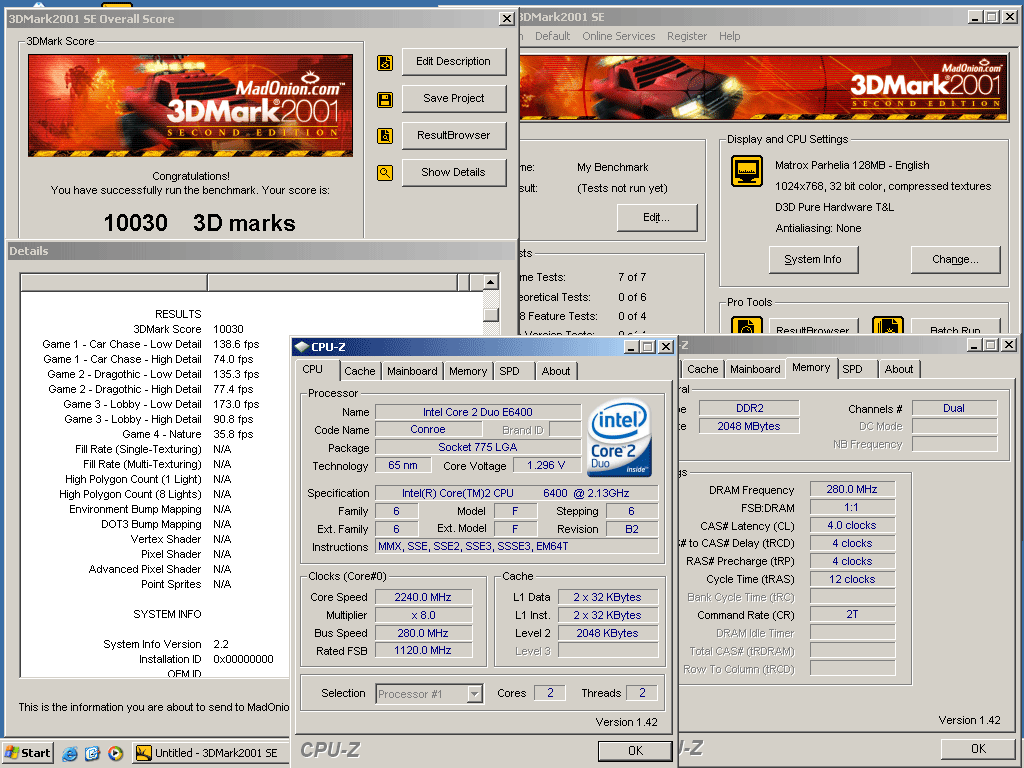Click OK in the CPU-Z Memory window

[978, 749]
